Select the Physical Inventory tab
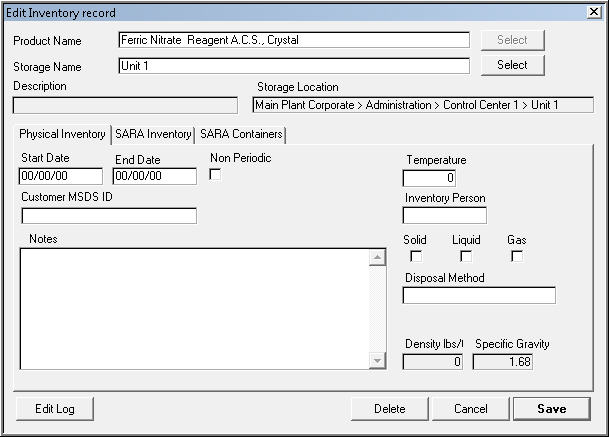The image size is (609, 437). pyautogui.click(x=62, y=134)
